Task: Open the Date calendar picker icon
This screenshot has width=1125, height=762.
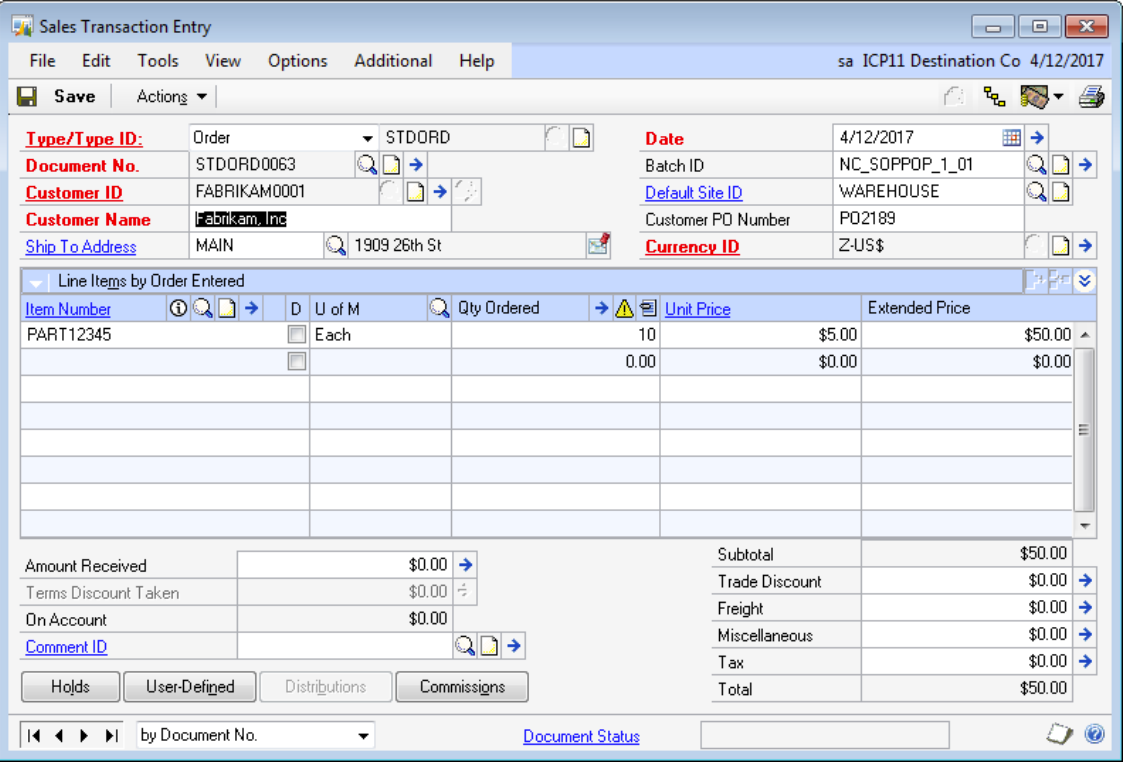Action: (x=1012, y=138)
